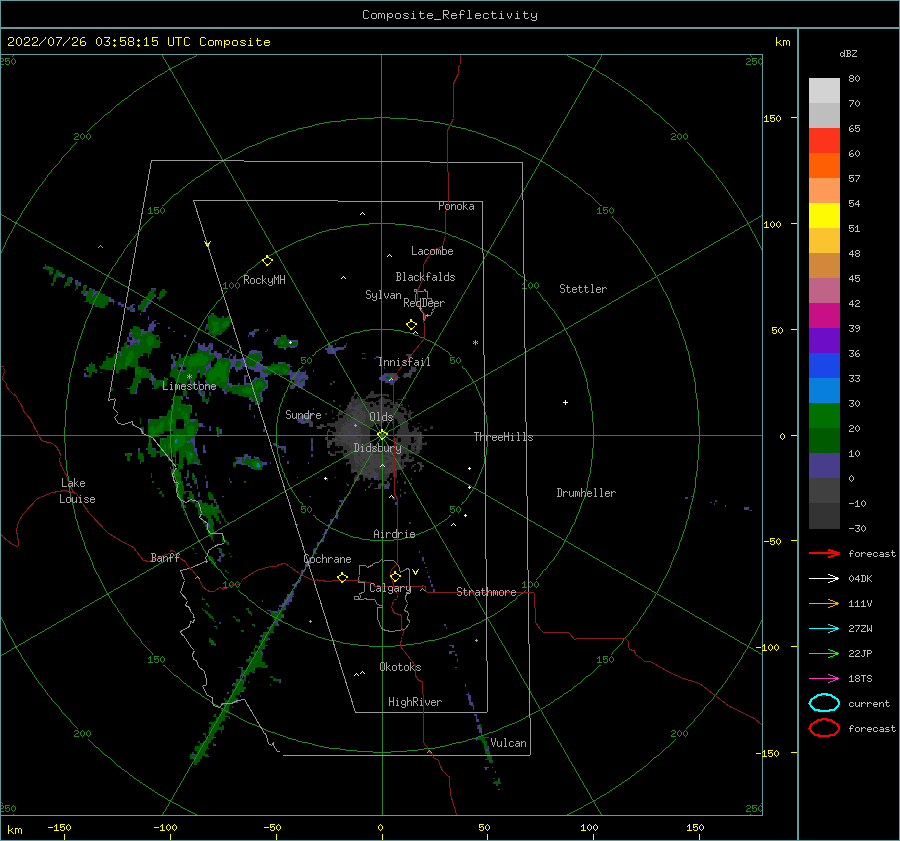Click the red forecast arrow in legend
900x841 pixels.
[824, 553]
